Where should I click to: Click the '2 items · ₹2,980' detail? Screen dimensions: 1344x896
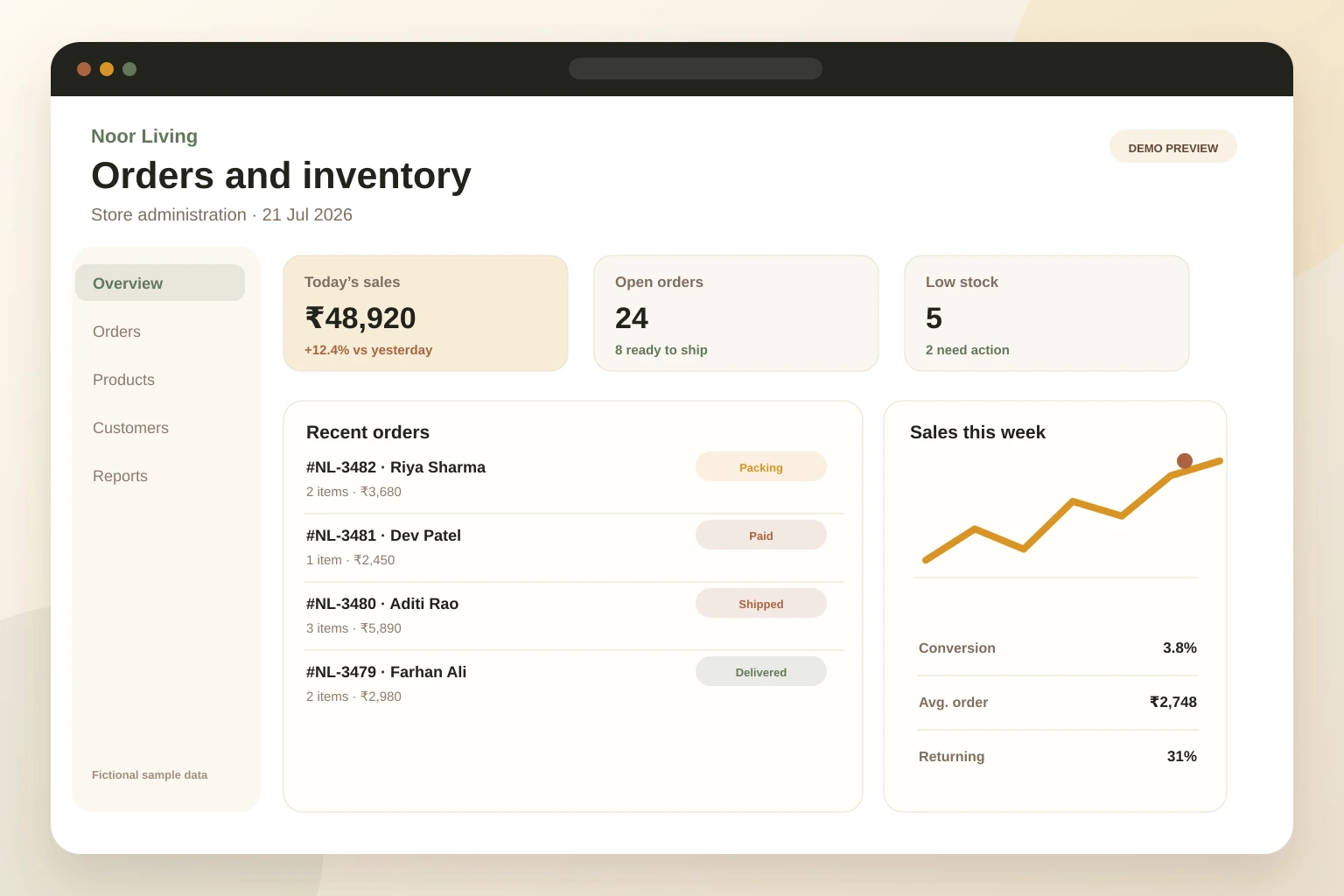tap(353, 696)
